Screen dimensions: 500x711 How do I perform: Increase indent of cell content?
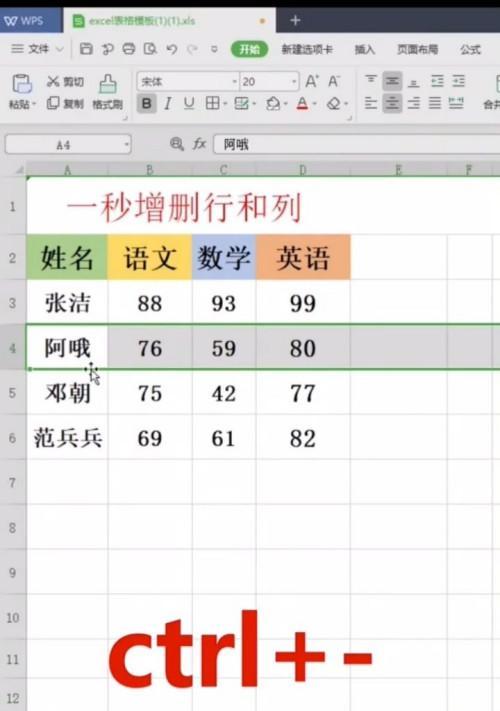(x=458, y=82)
